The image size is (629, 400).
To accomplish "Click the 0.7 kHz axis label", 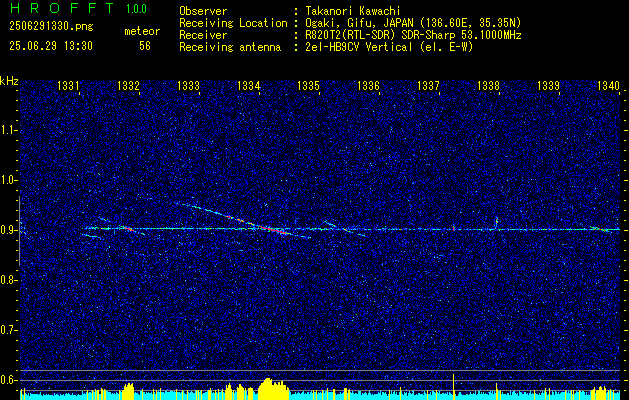I will pos(8,330).
